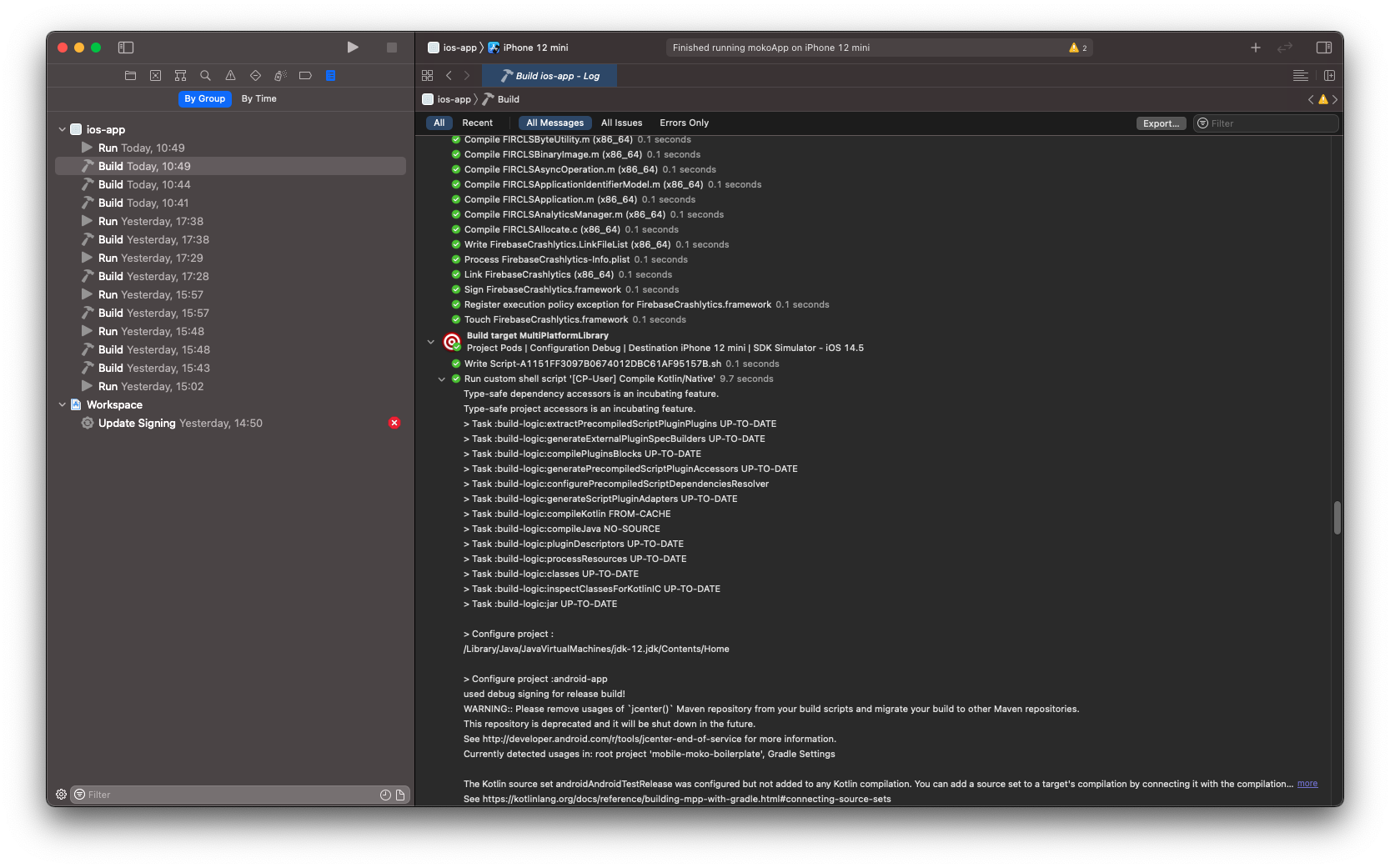Image resolution: width=1390 pixels, height=868 pixels.
Task: Open the Issue navigator warning icon
Action: point(230,75)
